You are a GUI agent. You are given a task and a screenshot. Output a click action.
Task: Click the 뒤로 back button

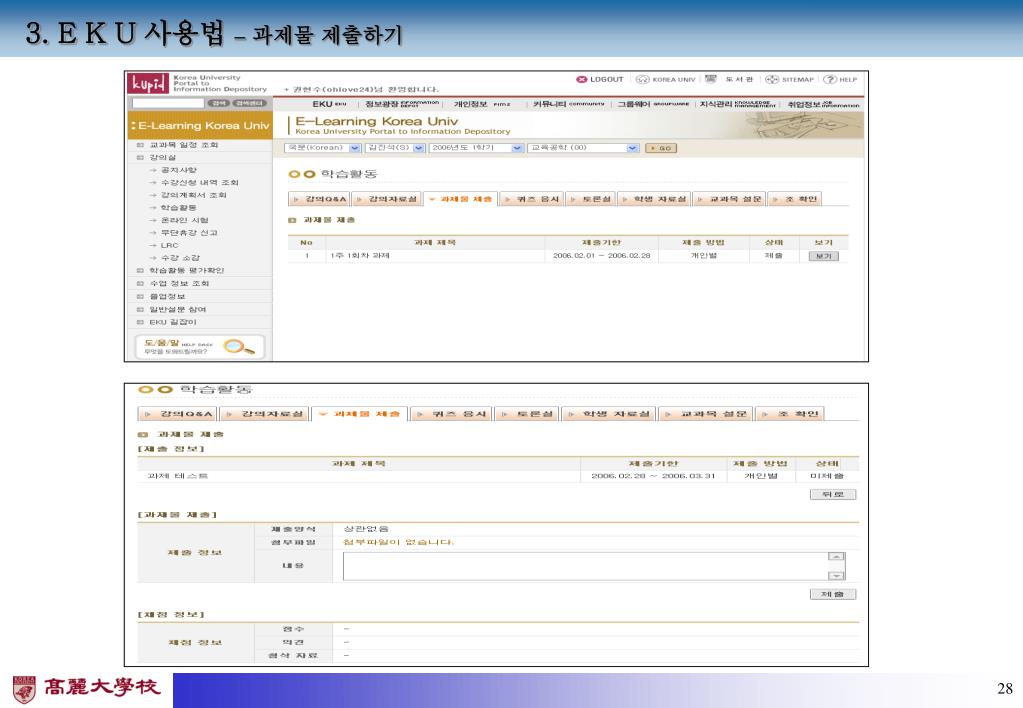[832, 495]
